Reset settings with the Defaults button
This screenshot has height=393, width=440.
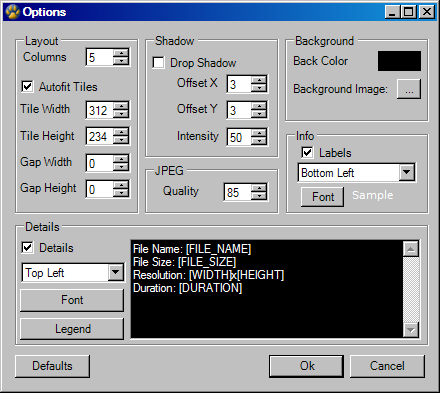[52, 366]
